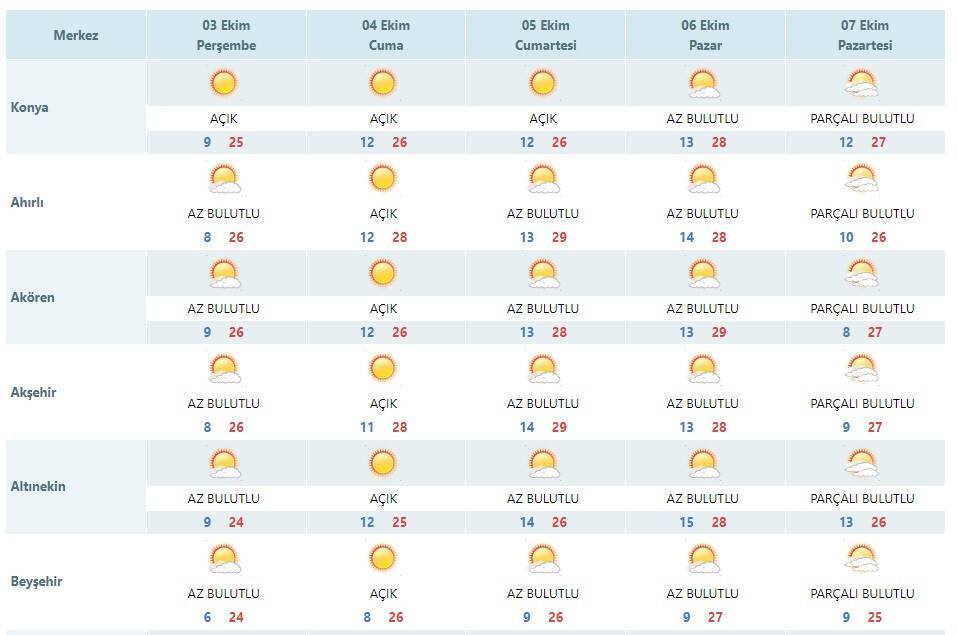This screenshot has height=635, width=957.
Task: Select the 07 Ekim Pazartesi column header
Action: 862,35
